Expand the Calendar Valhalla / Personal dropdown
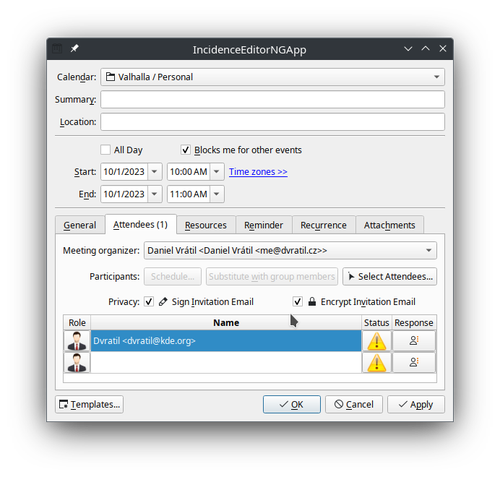 click(x=272, y=77)
